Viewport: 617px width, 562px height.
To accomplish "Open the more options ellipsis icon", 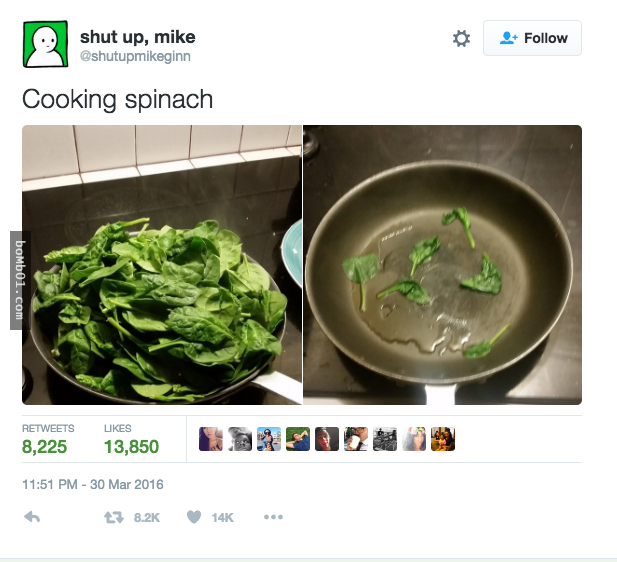I will pyautogui.click(x=273, y=517).
